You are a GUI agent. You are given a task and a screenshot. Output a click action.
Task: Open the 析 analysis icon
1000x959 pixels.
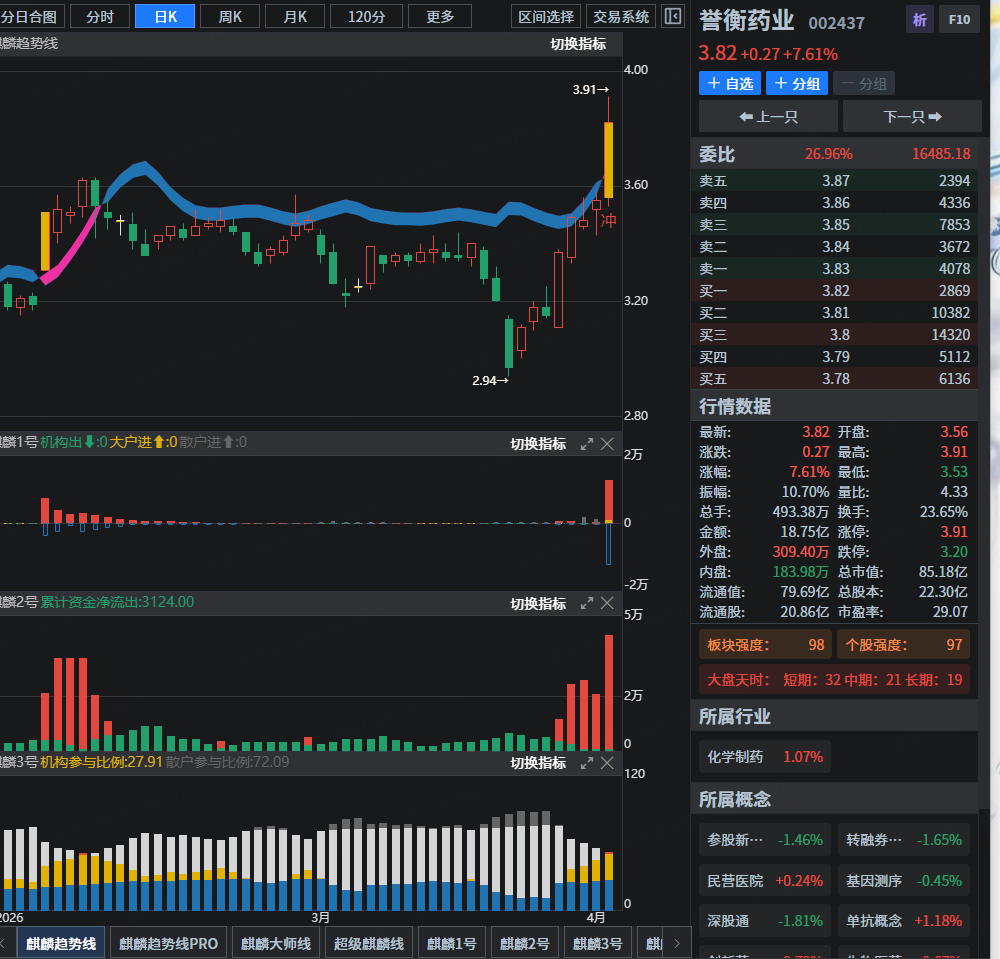click(x=918, y=19)
